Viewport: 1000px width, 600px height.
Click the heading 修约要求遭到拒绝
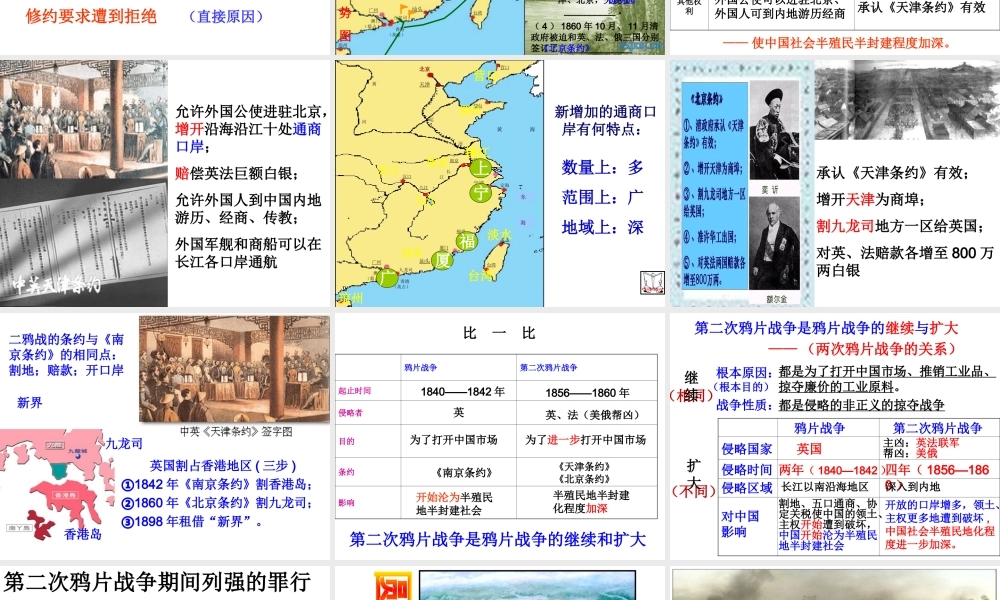click(91, 16)
